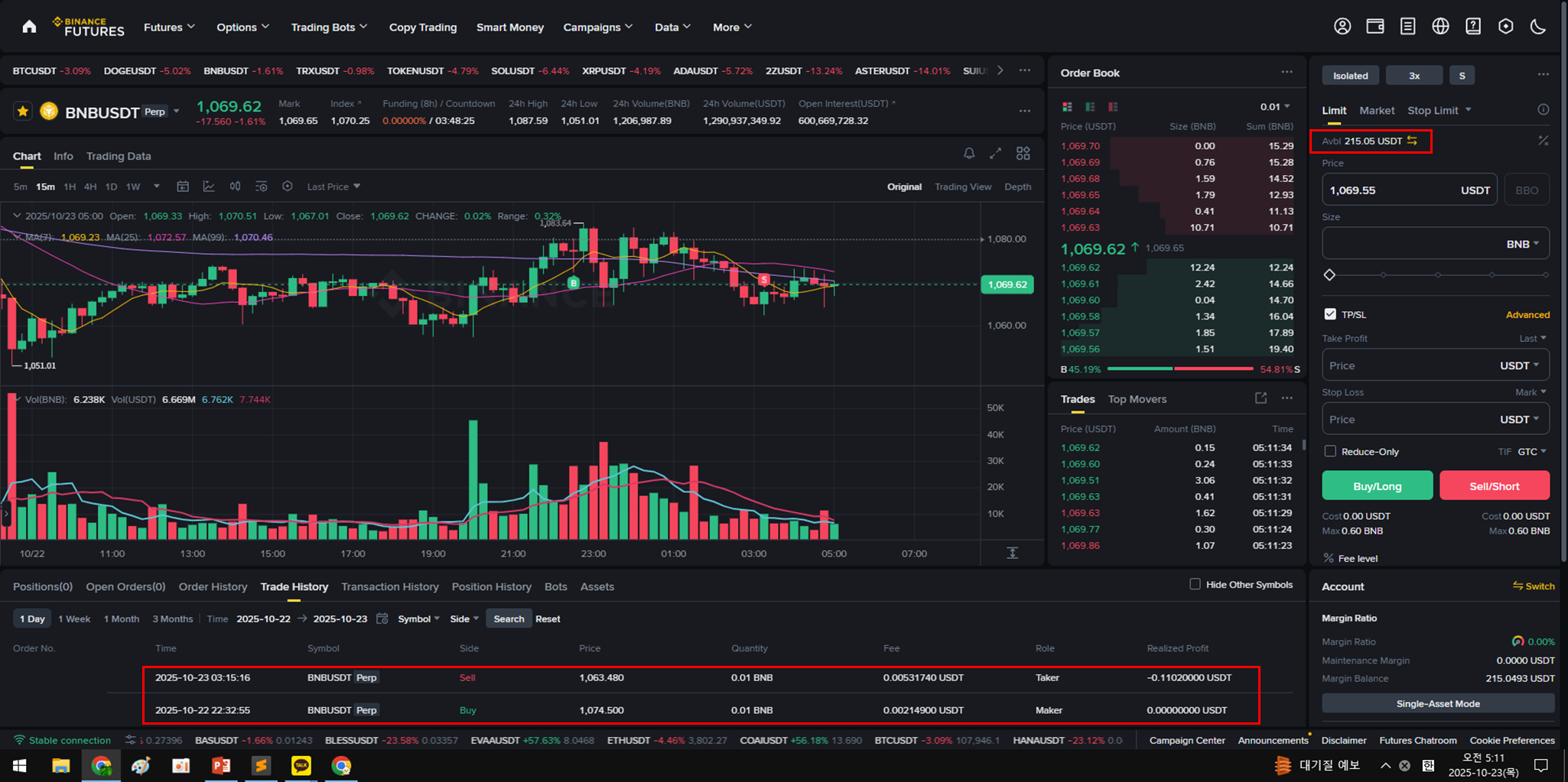Open Copy Trading menu item
This screenshot has height=782, width=1568.
point(423,27)
